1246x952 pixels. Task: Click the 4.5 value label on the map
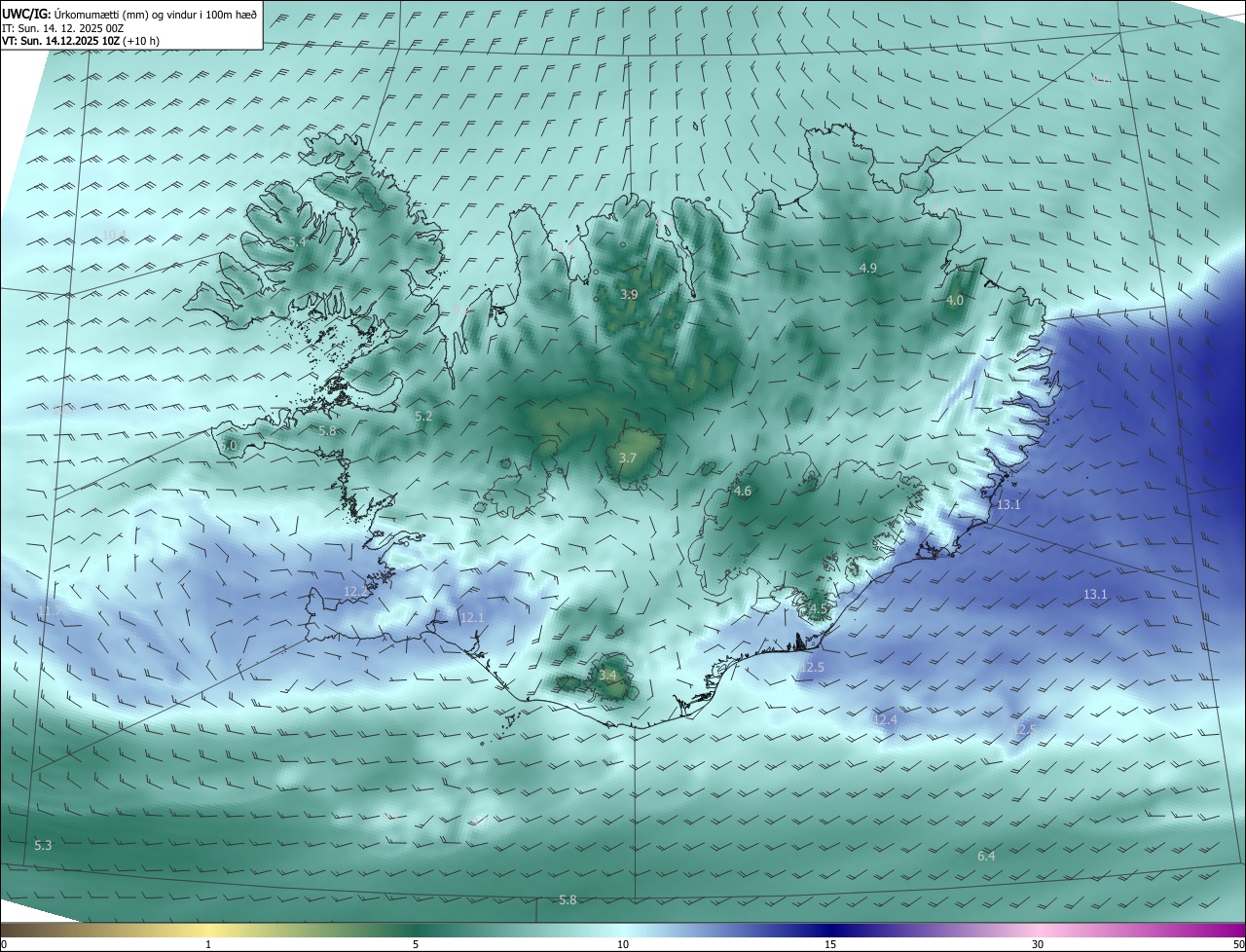point(818,609)
